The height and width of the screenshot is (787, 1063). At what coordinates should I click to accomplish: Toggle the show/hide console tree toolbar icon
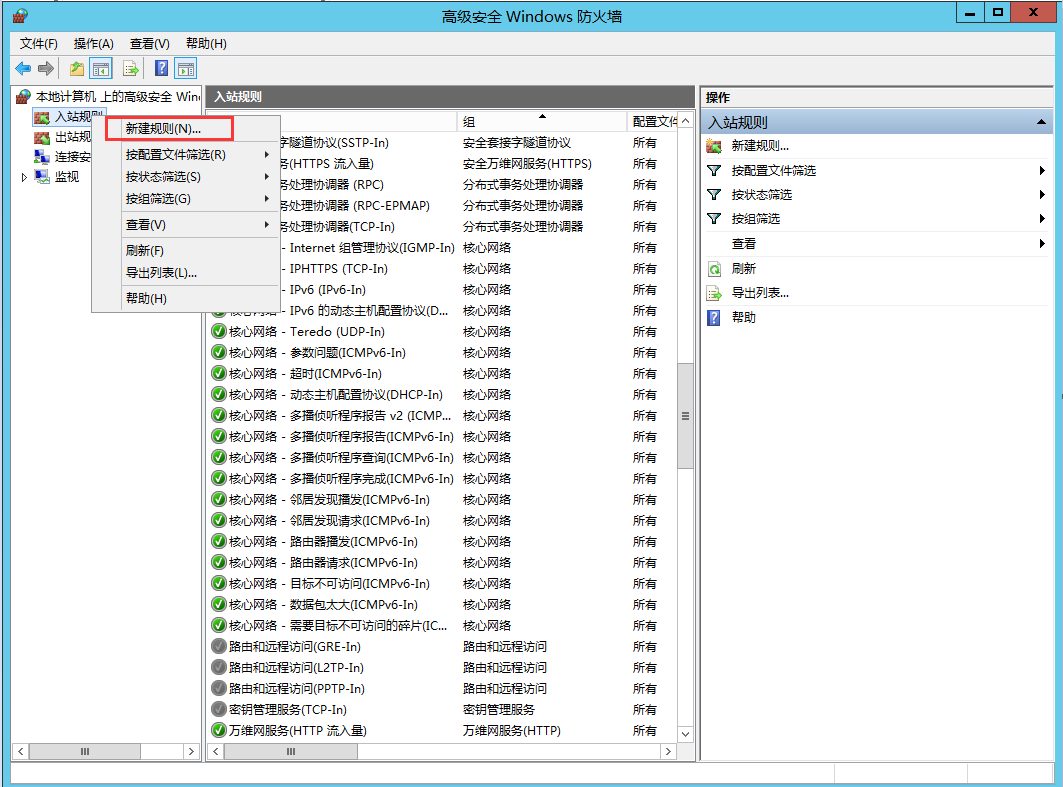(100, 69)
